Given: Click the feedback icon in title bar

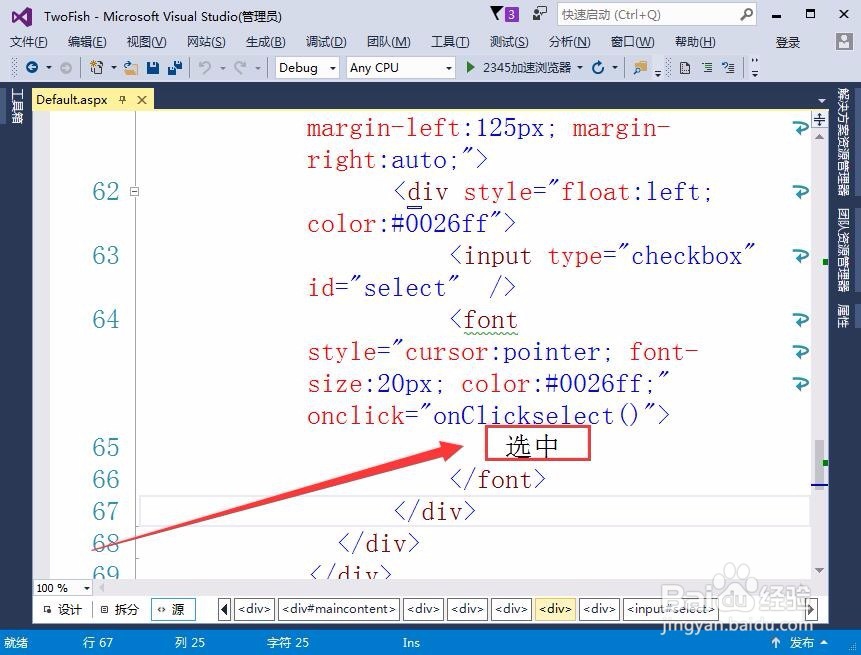Looking at the screenshot, I should 540,13.
